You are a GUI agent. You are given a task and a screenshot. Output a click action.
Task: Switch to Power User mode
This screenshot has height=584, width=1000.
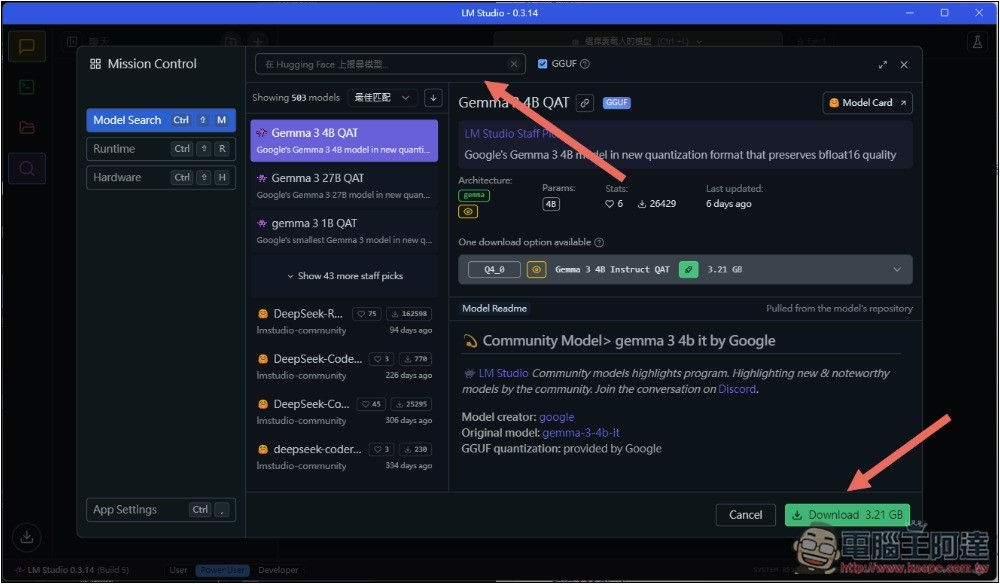click(223, 570)
